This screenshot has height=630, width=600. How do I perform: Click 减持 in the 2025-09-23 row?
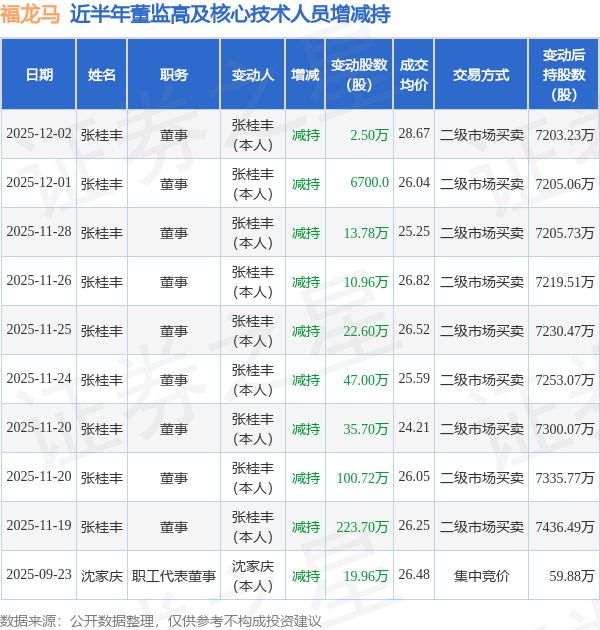pyautogui.click(x=306, y=576)
